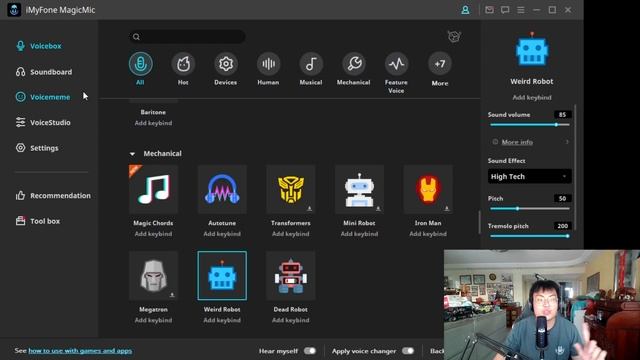Go to Voicememe in the sidebar
Image resolution: width=640 pixels, height=360 pixels.
[x=43, y=97]
